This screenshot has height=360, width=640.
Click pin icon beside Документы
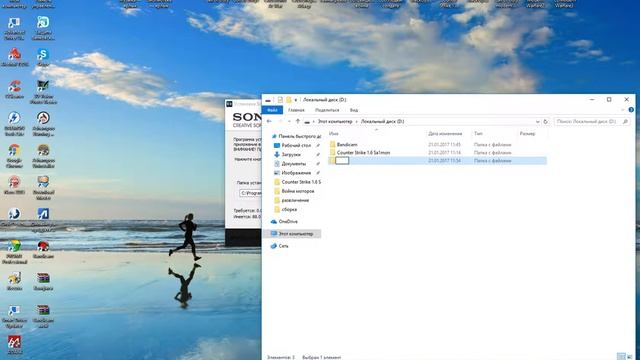[318, 164]
